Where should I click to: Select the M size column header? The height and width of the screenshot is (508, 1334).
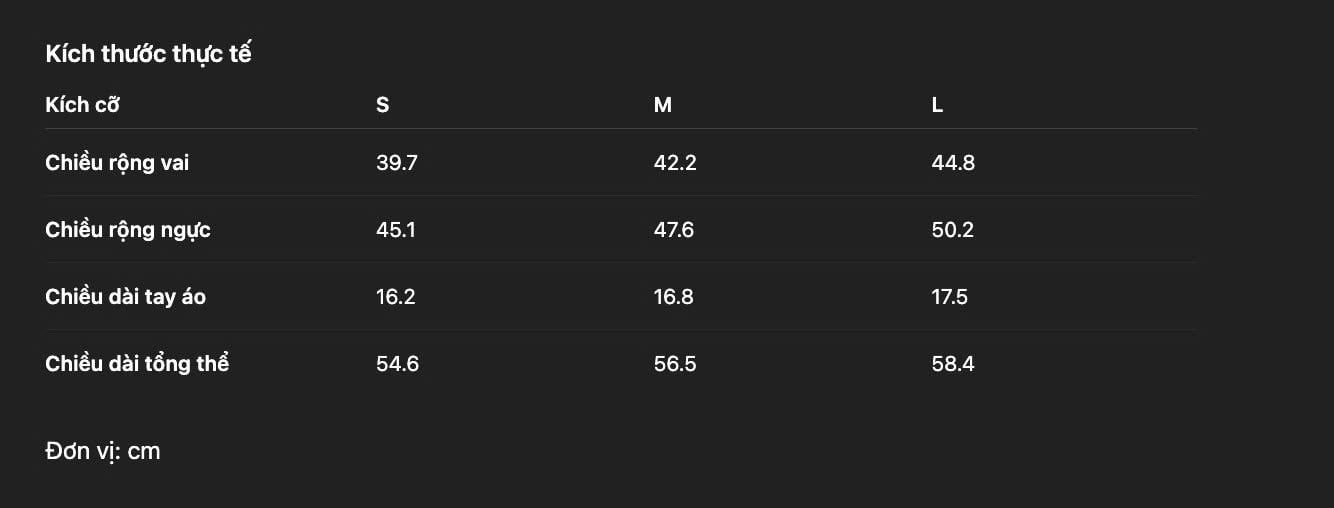pyautogui.click(x=662, y=105)
